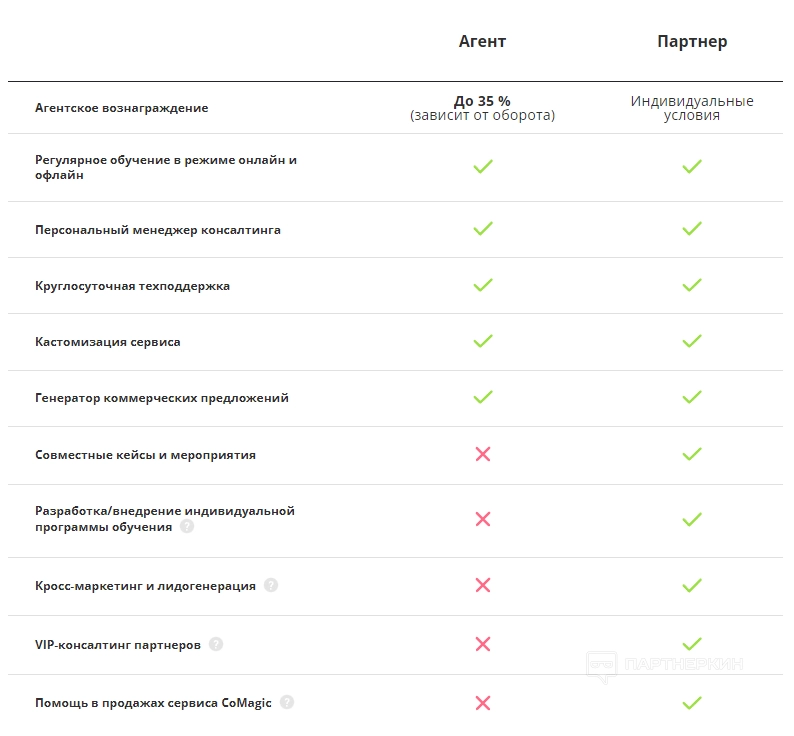
Task: Click the Агентское вознаграждение row label
Action: point(122,108)
